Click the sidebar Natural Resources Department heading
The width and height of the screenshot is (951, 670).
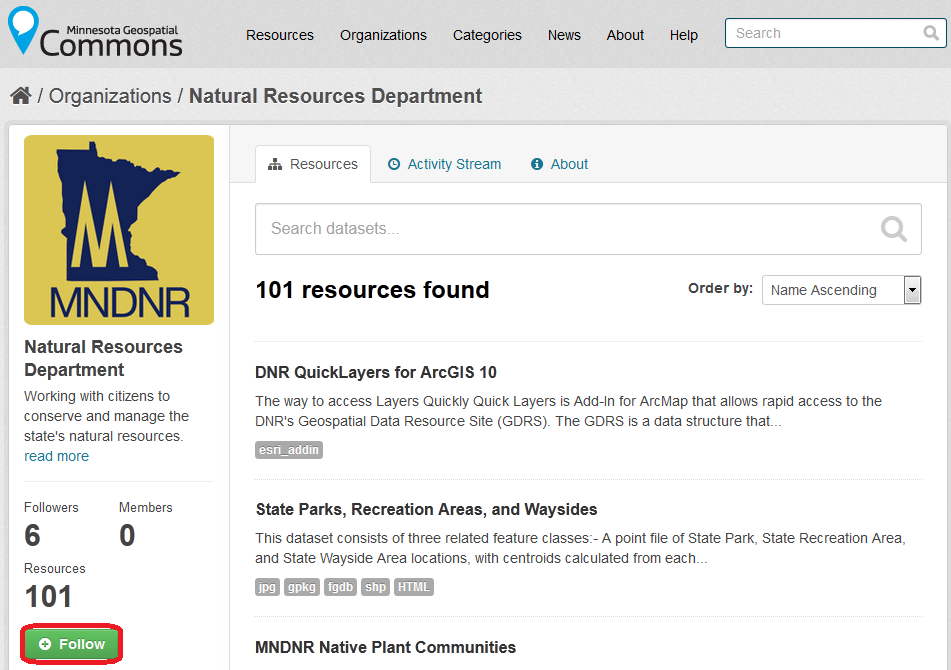[x=103, y=358]
